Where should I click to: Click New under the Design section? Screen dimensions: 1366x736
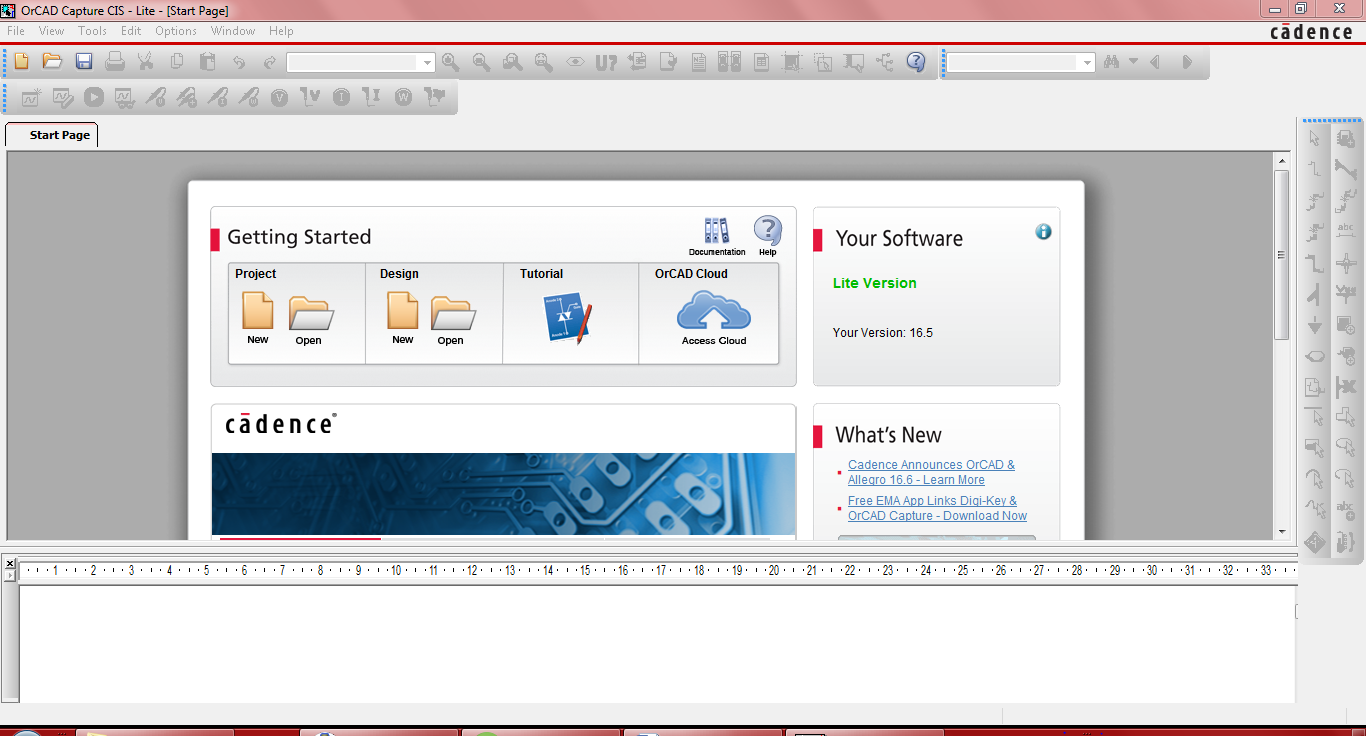[x=403, y=318]
